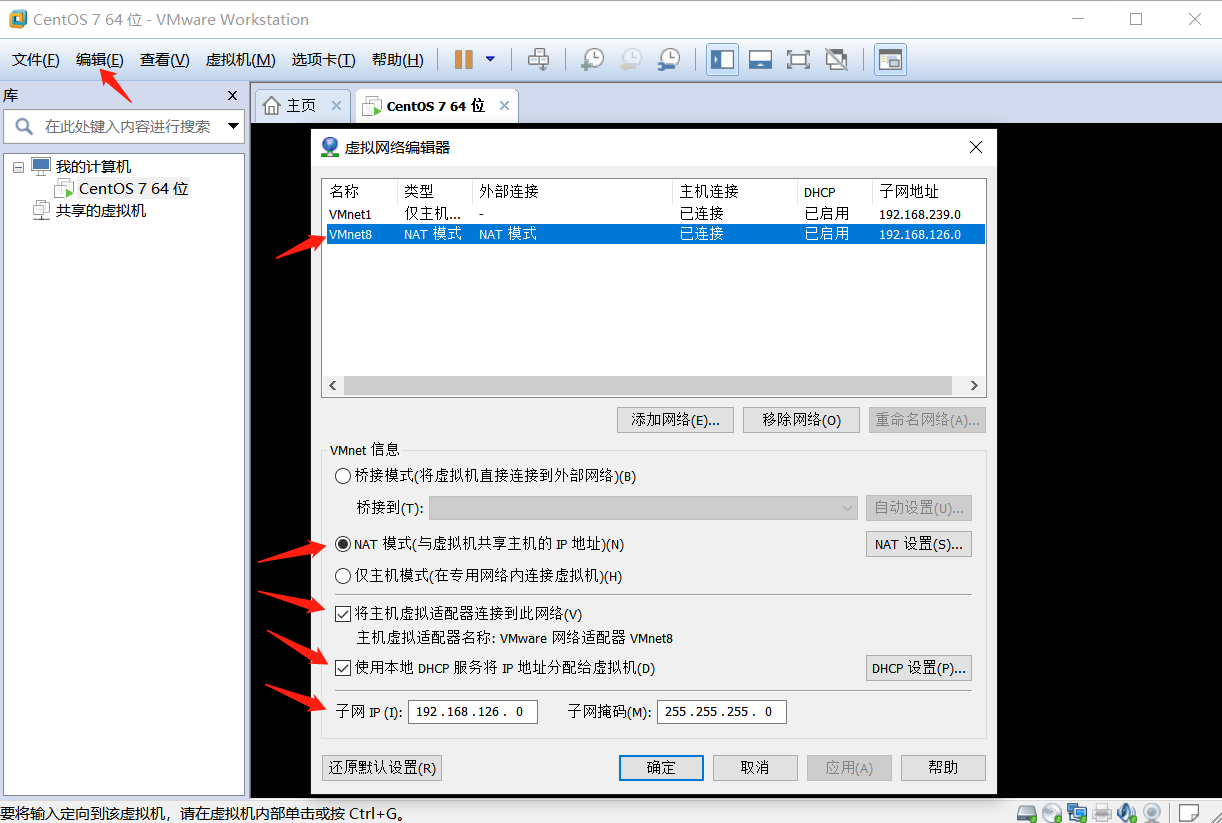This screenshot has height=823, width=1222.
Task: Click the 添加网络(E)... button
Action: (x=676, y=420)
